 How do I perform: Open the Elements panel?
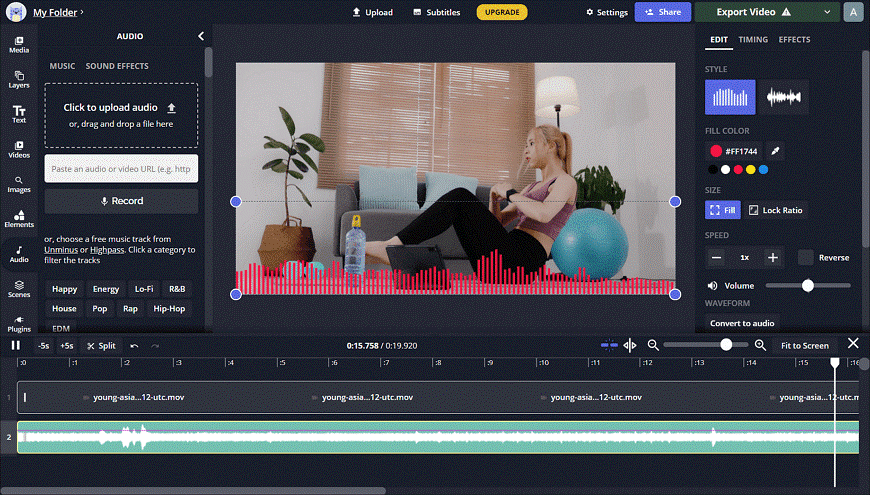[19, 218]
